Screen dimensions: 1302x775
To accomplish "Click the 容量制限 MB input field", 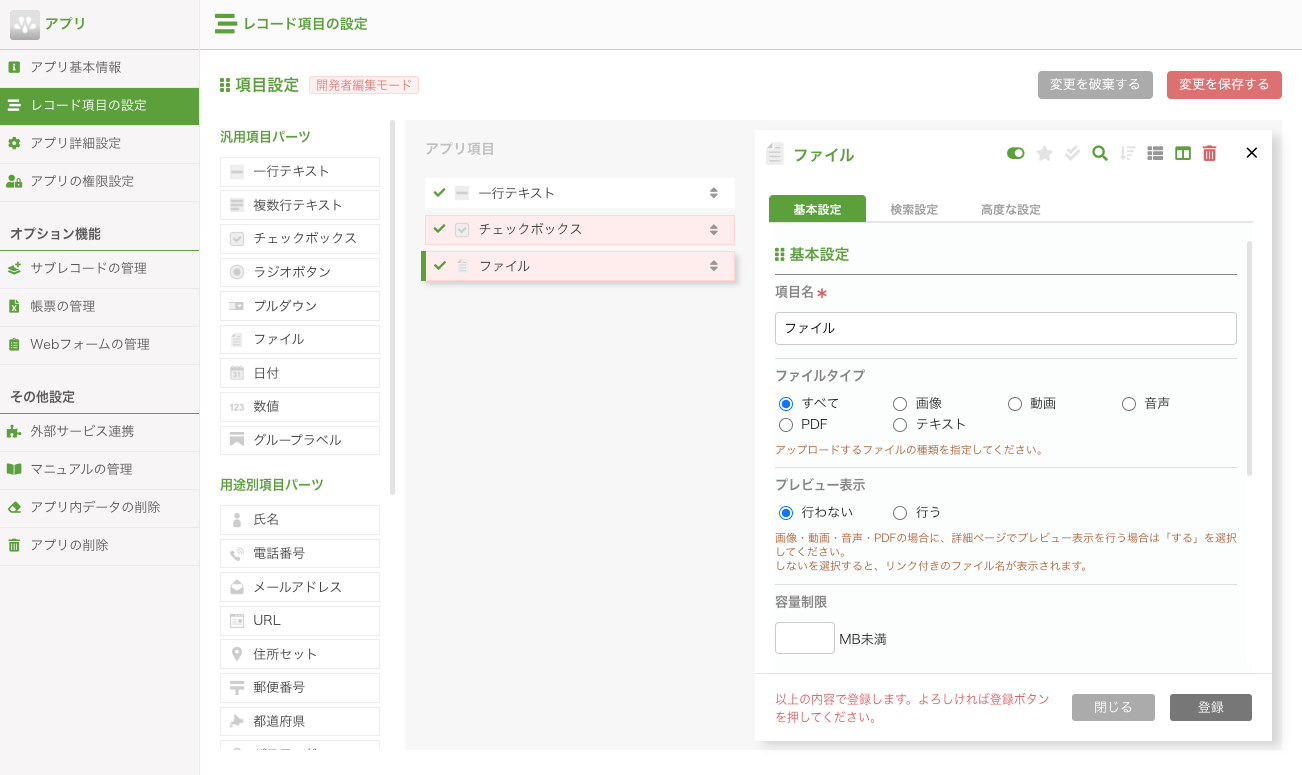I will point(804,637).
